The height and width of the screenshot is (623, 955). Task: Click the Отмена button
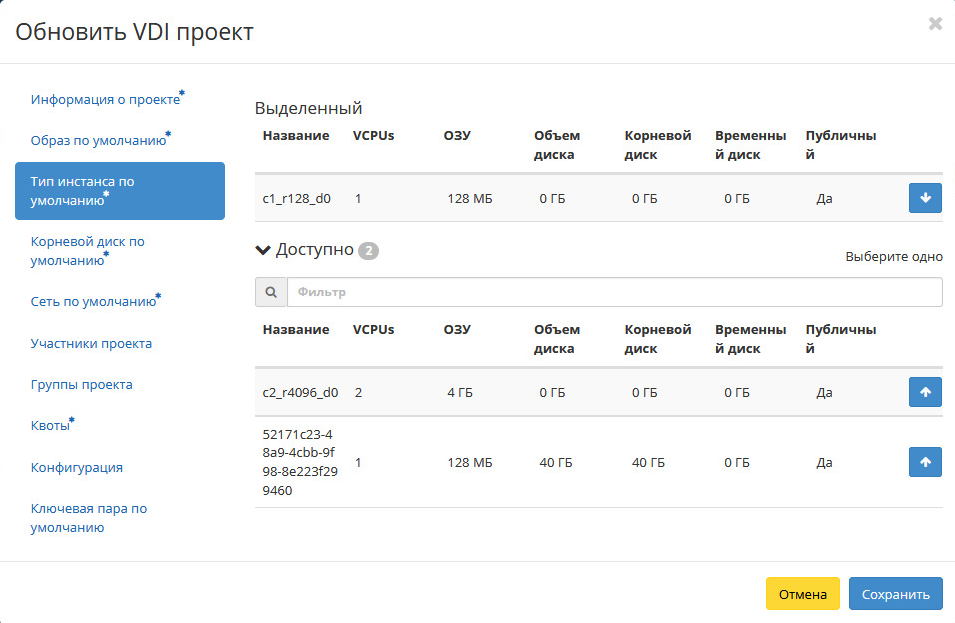803,594
